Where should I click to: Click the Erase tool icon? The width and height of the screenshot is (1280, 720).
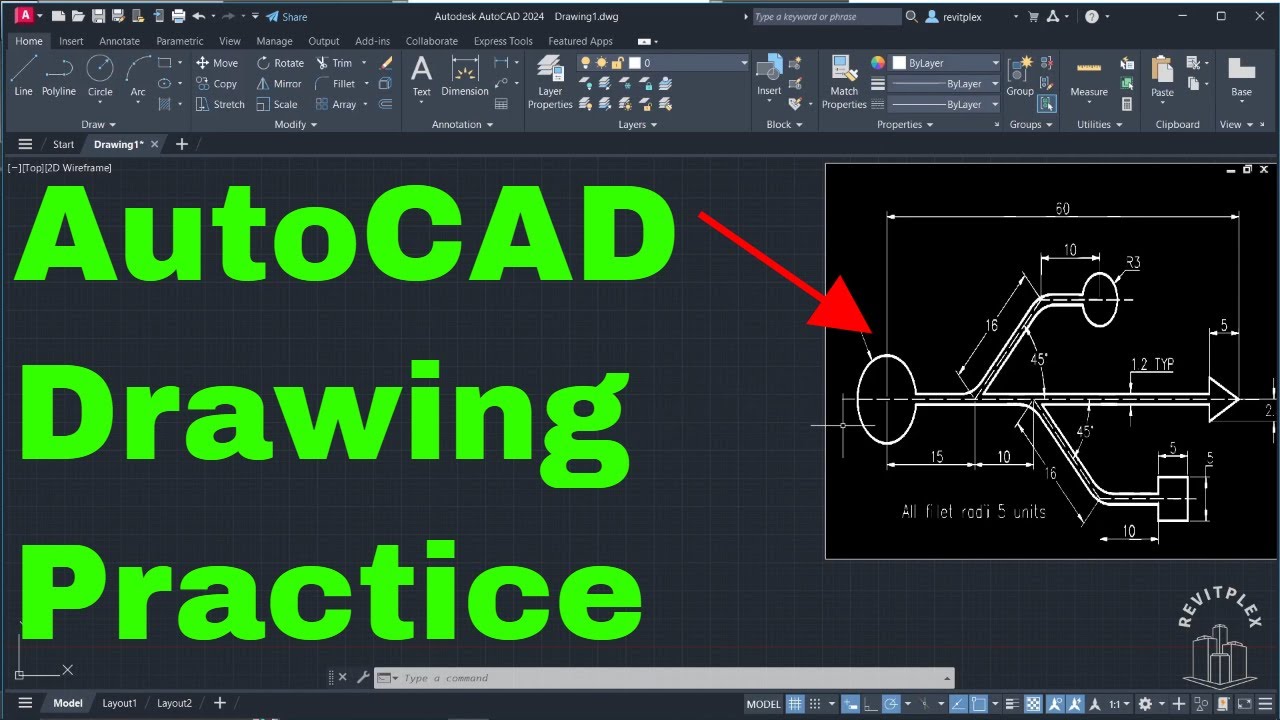coord(387,63)
